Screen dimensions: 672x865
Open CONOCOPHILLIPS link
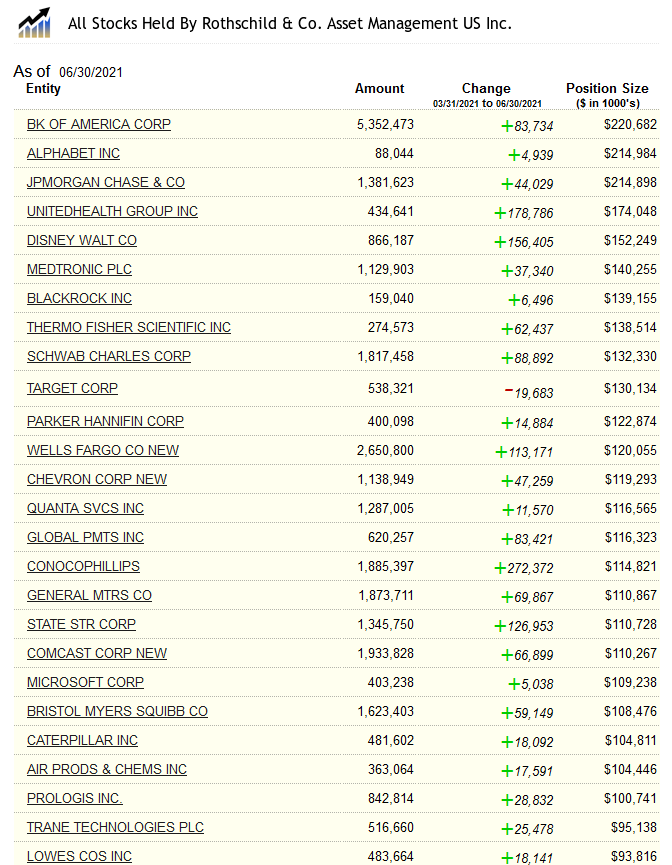[83, 566]
